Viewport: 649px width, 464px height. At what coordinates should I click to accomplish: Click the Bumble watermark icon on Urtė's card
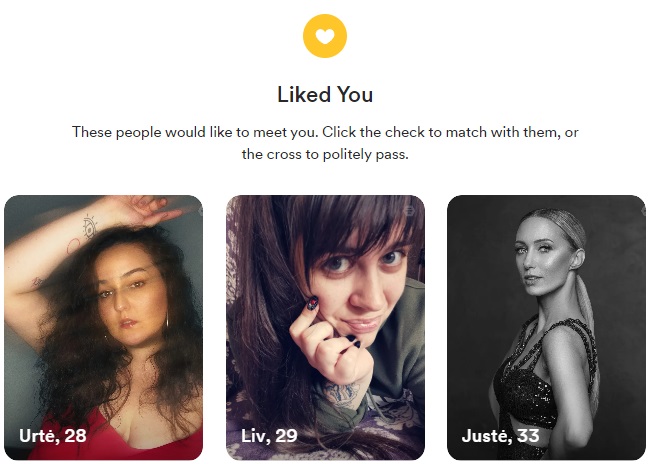click(201, 211)
